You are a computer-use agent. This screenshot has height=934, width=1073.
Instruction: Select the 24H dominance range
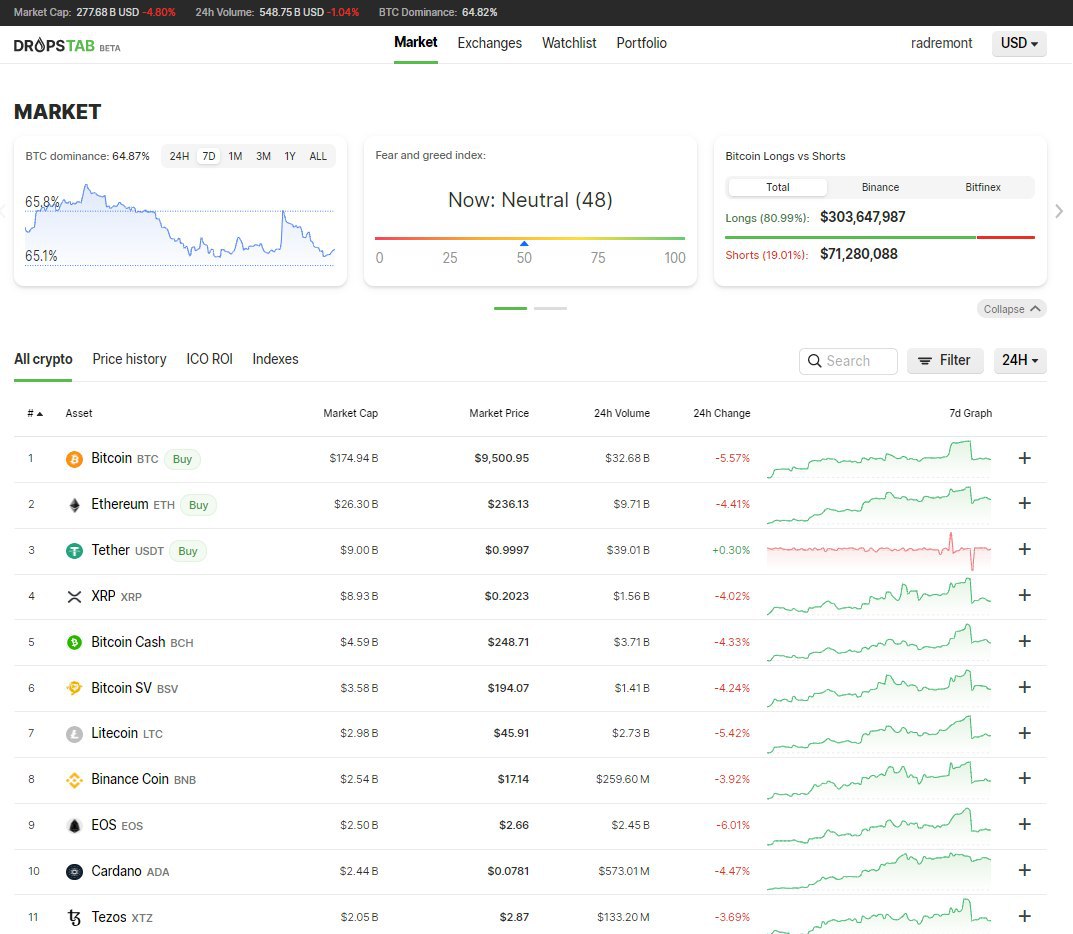(x=179, y=156)
